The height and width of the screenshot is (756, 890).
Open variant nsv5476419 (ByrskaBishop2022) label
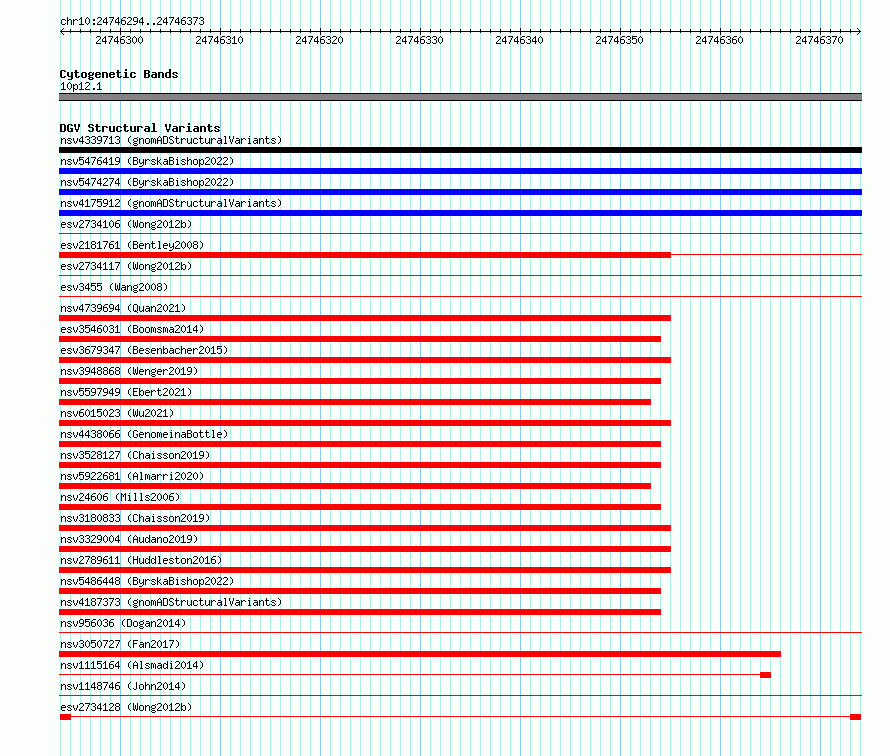pos(147,161)
